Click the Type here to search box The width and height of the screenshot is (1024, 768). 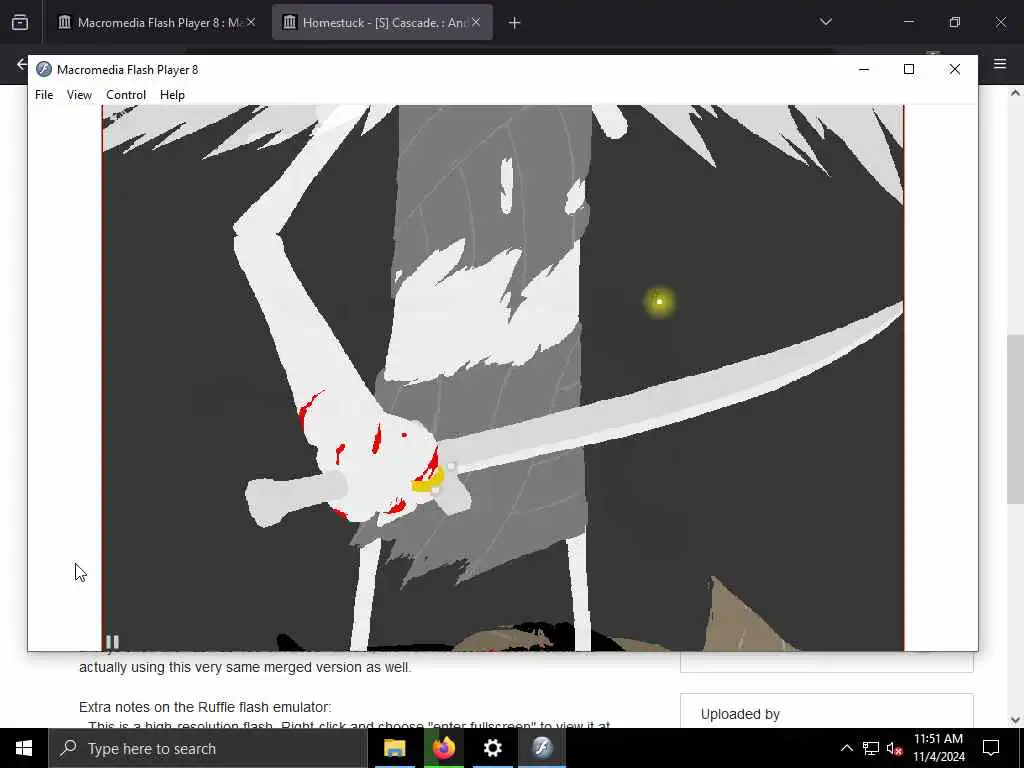[x=208, y=748]
